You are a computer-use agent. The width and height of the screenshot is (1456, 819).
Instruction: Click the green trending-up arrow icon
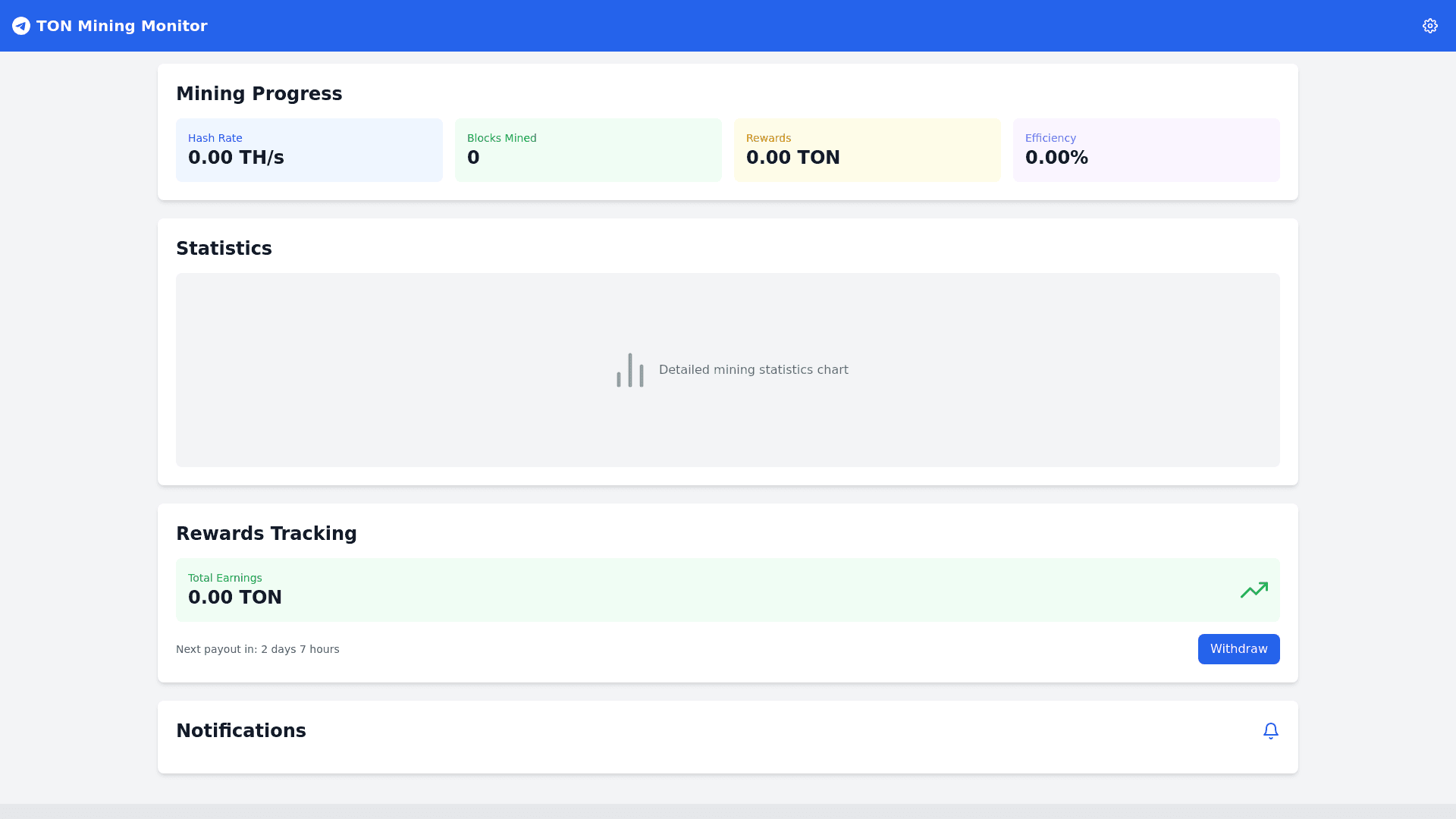point(1254,590)
